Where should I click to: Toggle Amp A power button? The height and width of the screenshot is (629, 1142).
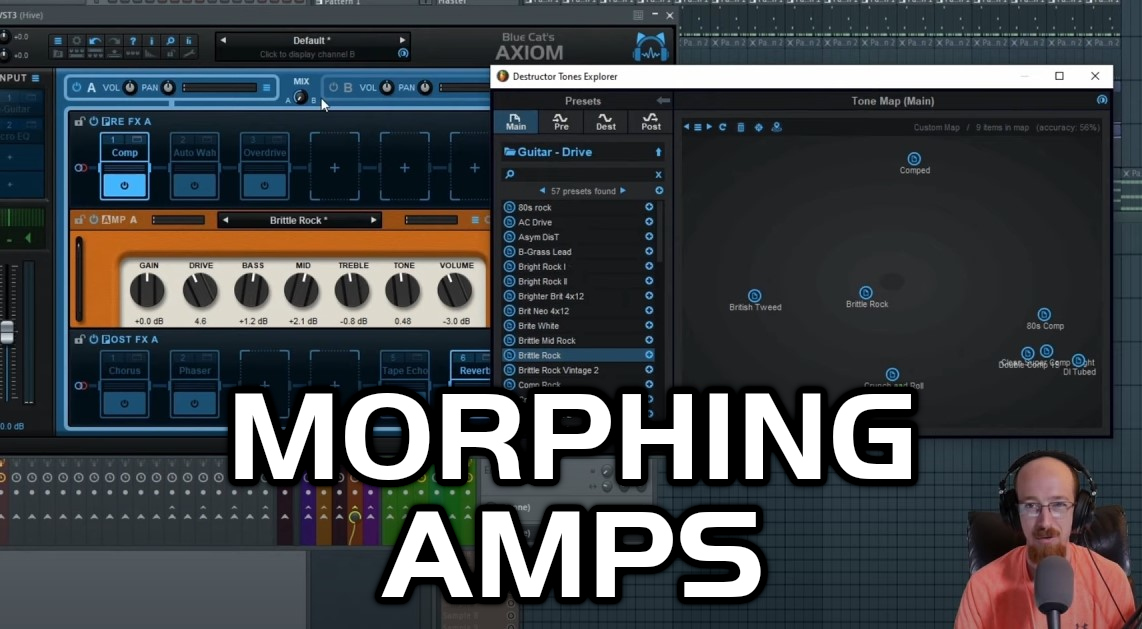point(93,219)
